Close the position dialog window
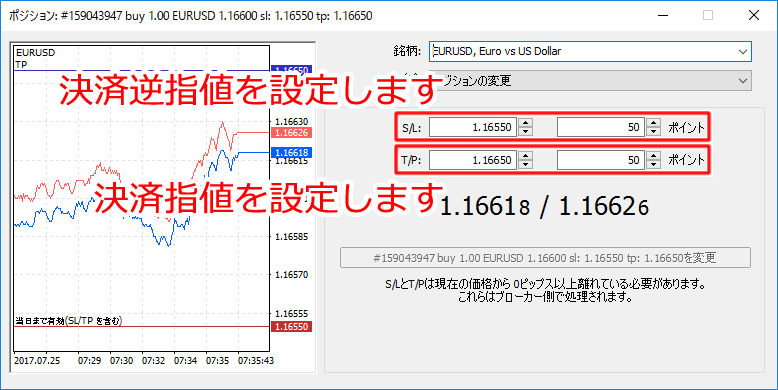 (754, 15)
